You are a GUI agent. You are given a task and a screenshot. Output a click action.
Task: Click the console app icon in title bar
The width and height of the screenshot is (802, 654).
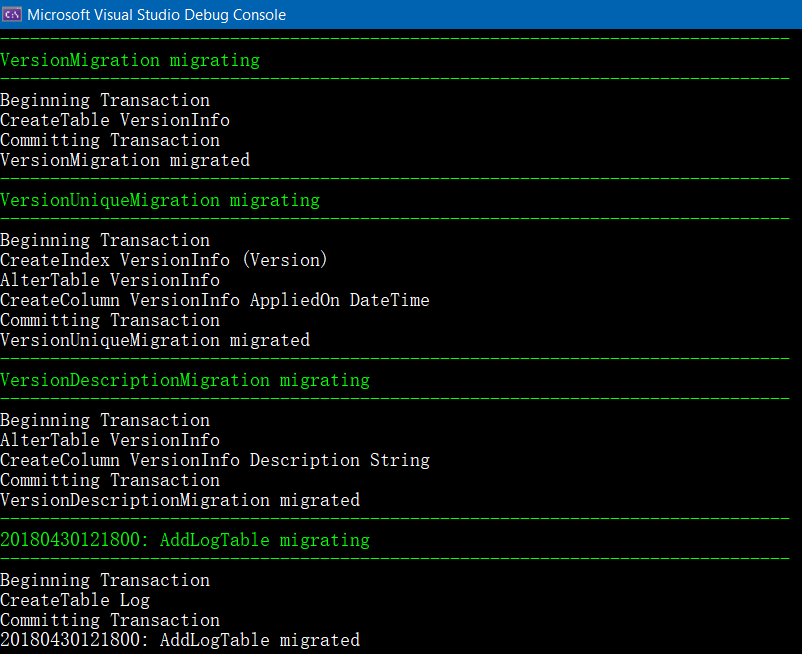pos(12,14)
